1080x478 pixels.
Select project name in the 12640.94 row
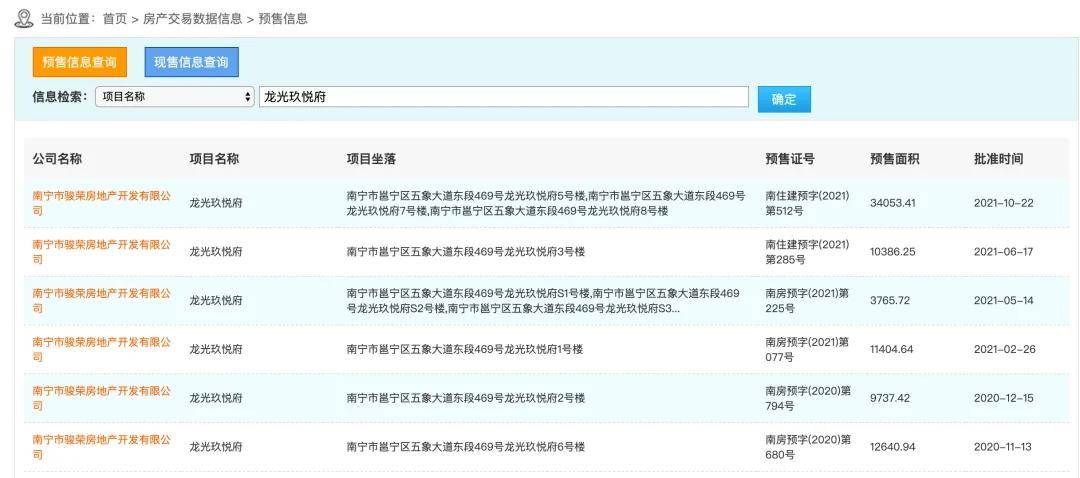216,447
